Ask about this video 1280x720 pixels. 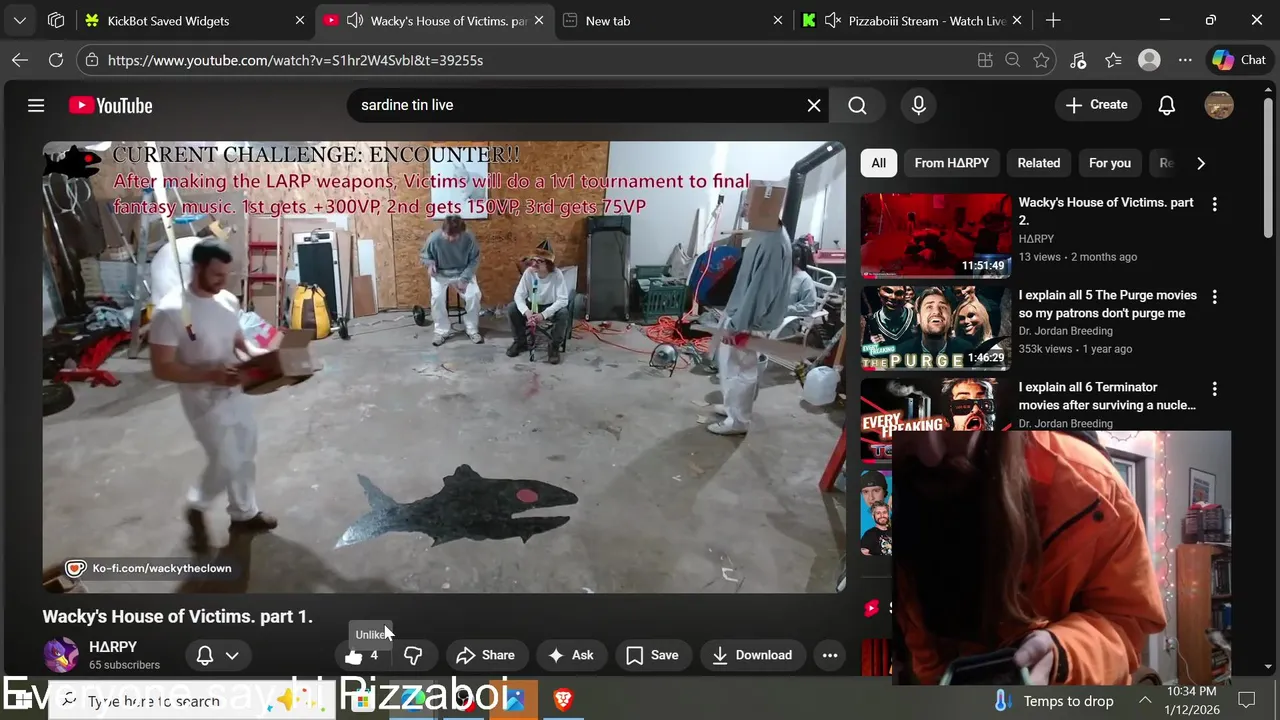pos(571,656)
